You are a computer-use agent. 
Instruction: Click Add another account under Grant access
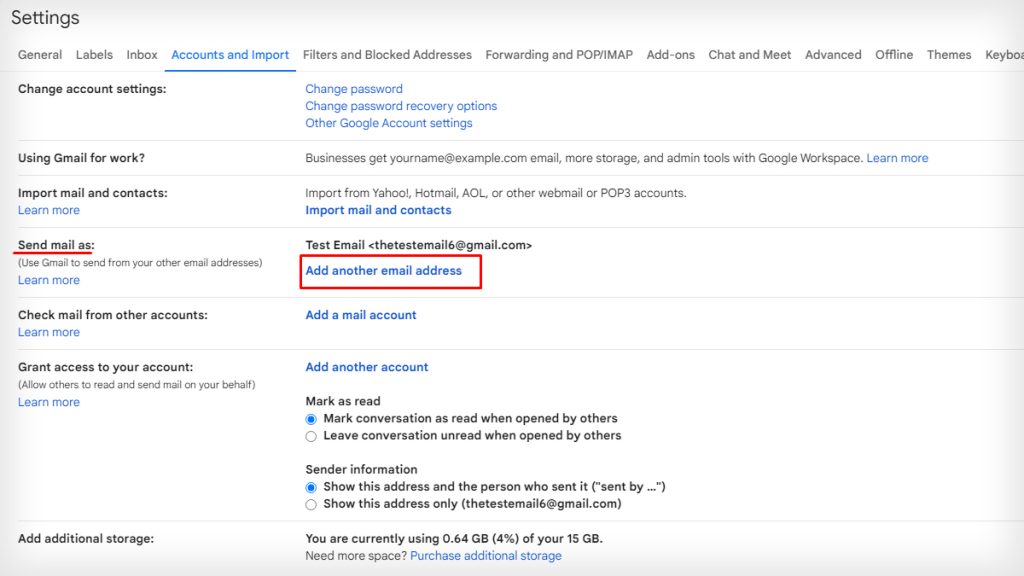click(x=366, y=367)
